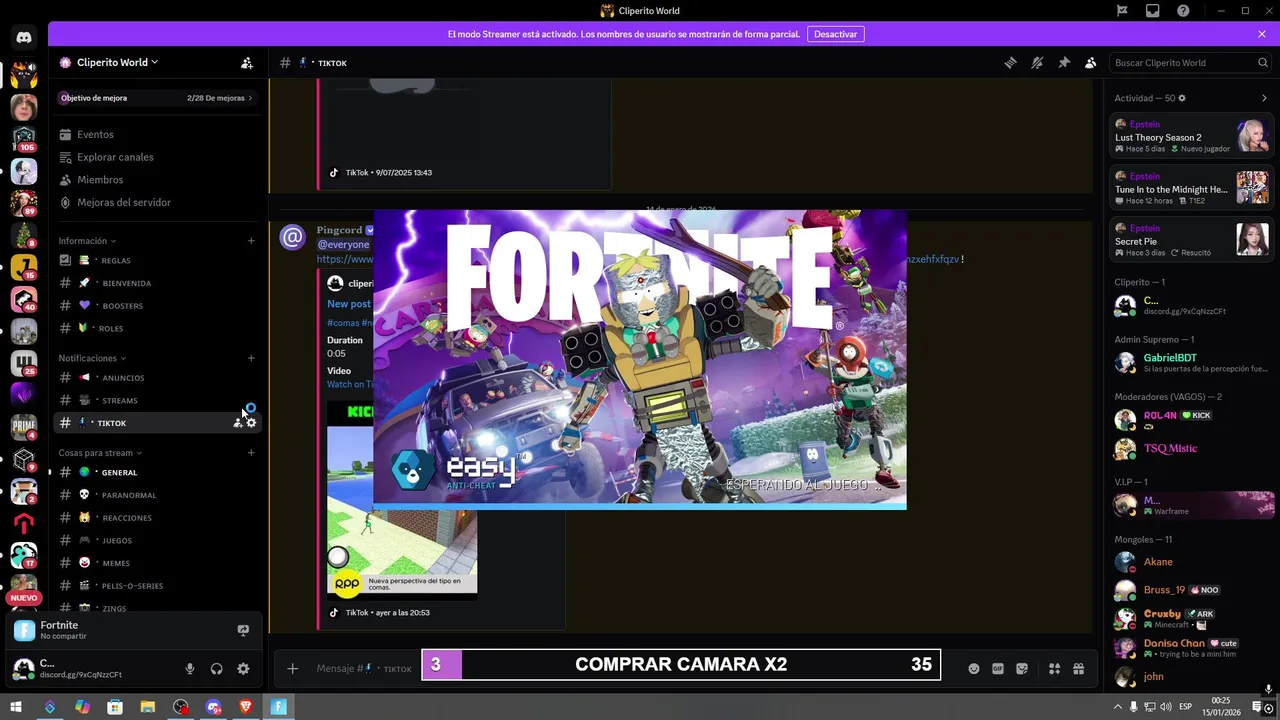Open sticker picker in message bar

pos(1022,669)
